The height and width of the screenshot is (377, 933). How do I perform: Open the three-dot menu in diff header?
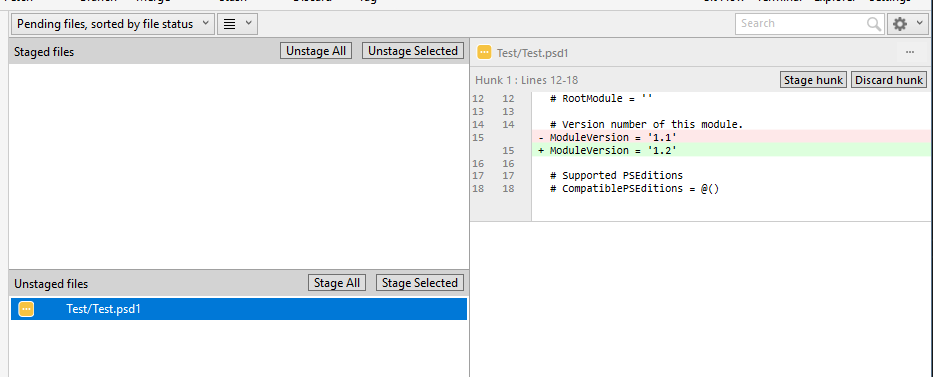click(910, 52)
